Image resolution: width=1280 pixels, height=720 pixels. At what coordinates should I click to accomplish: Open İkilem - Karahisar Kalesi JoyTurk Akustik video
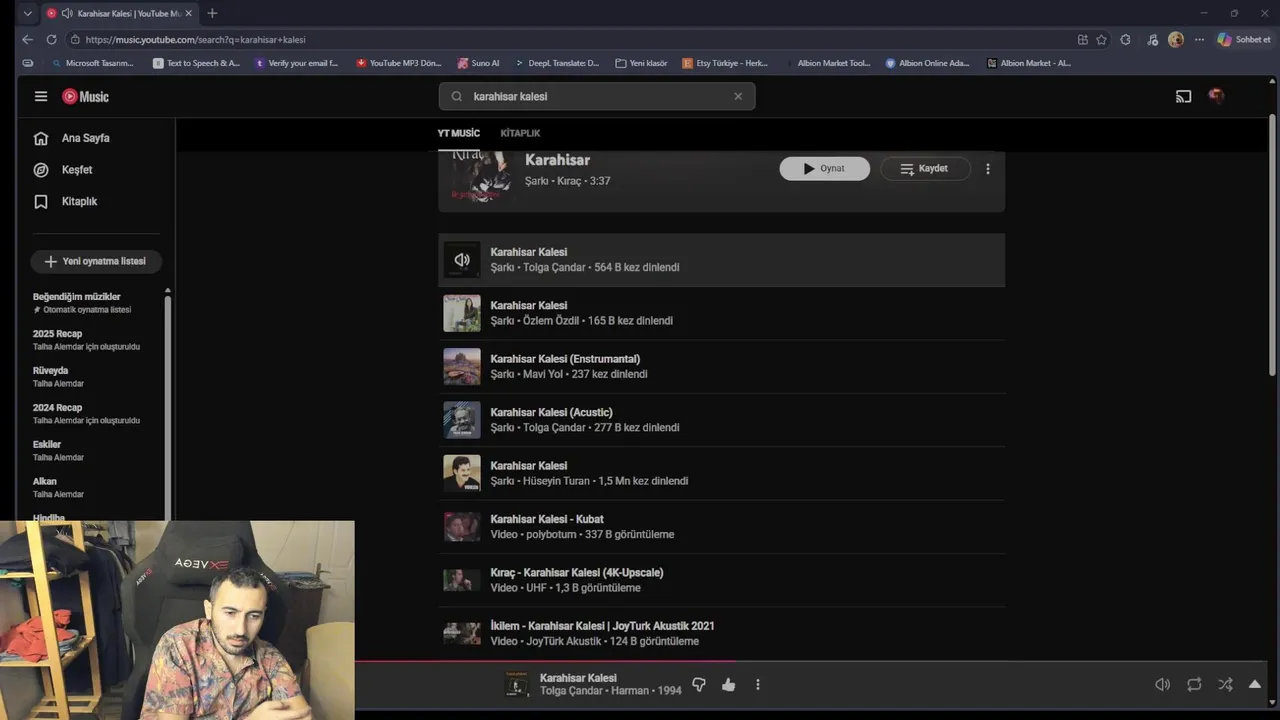coord(721,633)
